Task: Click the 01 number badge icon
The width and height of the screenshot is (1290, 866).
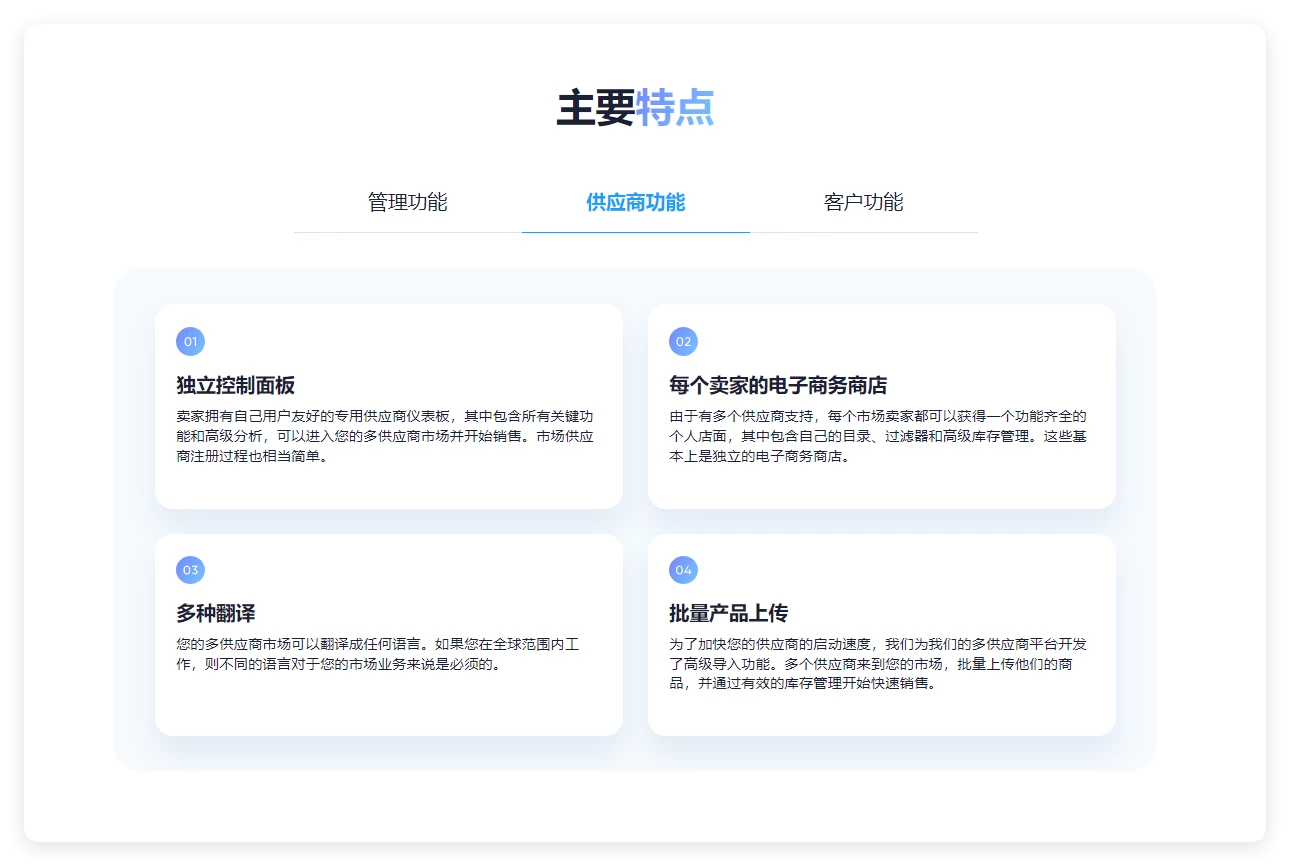Action: (190, 342)
